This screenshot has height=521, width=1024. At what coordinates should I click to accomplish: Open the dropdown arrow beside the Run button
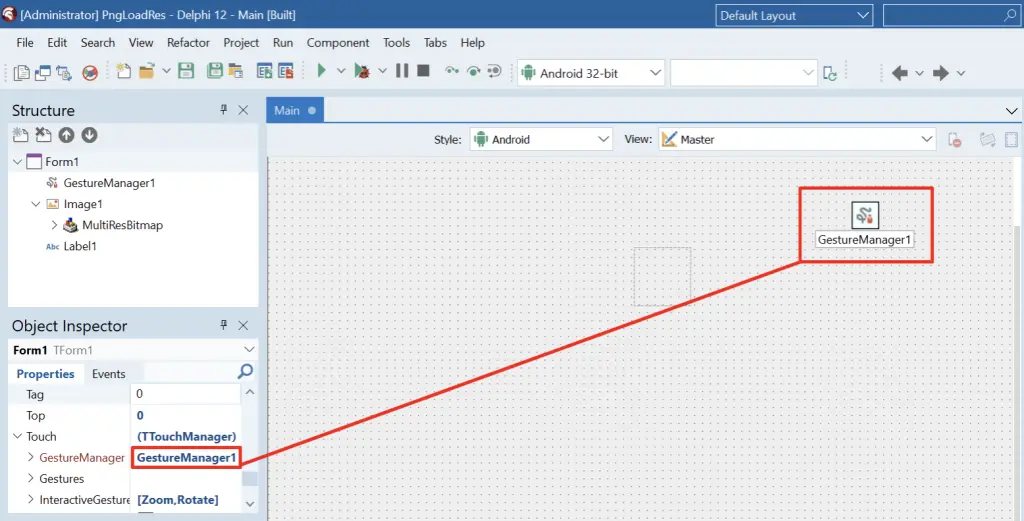[x=341, y=71]
